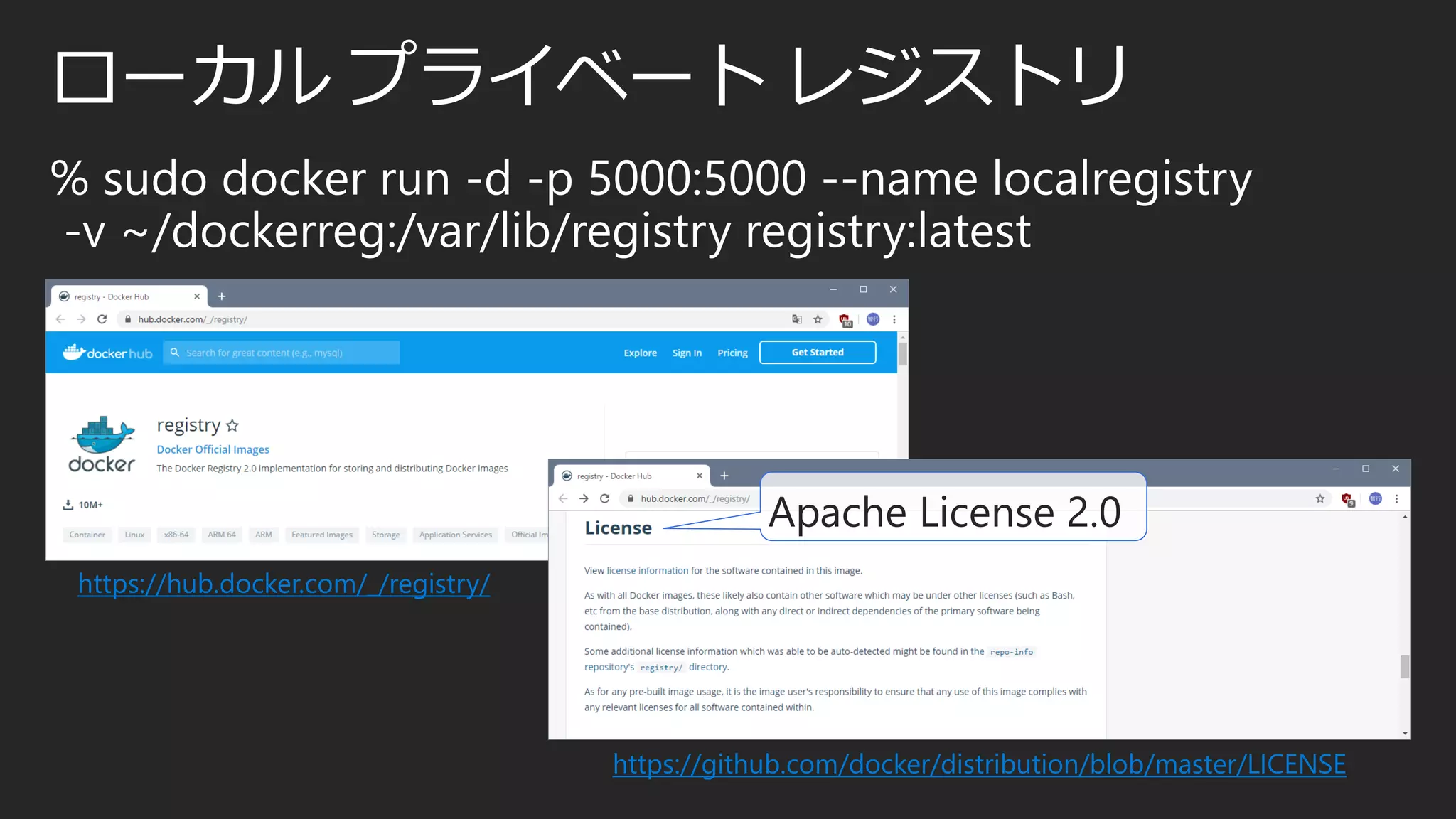Close registry tab in first browser window
This screenshot has width=1456, height=819.
197,296
